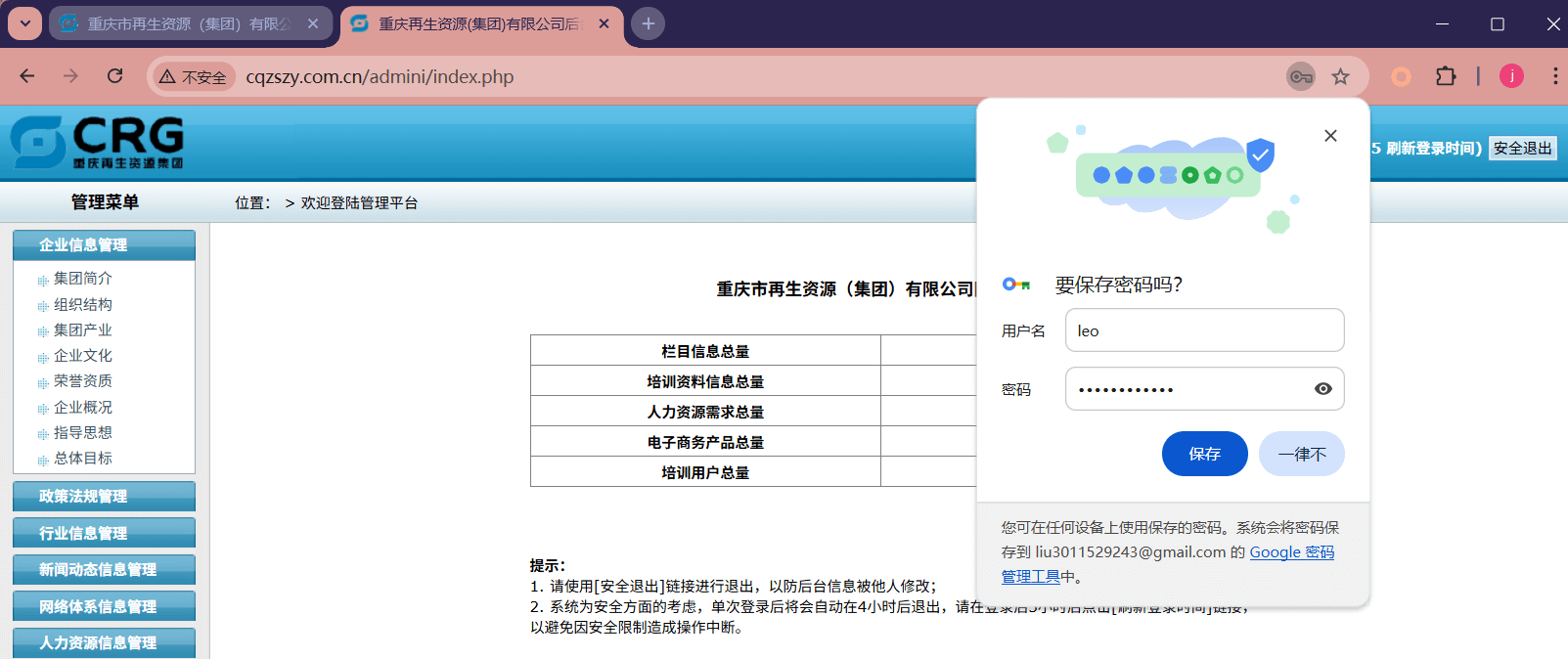Collapse the 企业信息管理 menu section

click(104, 244)
